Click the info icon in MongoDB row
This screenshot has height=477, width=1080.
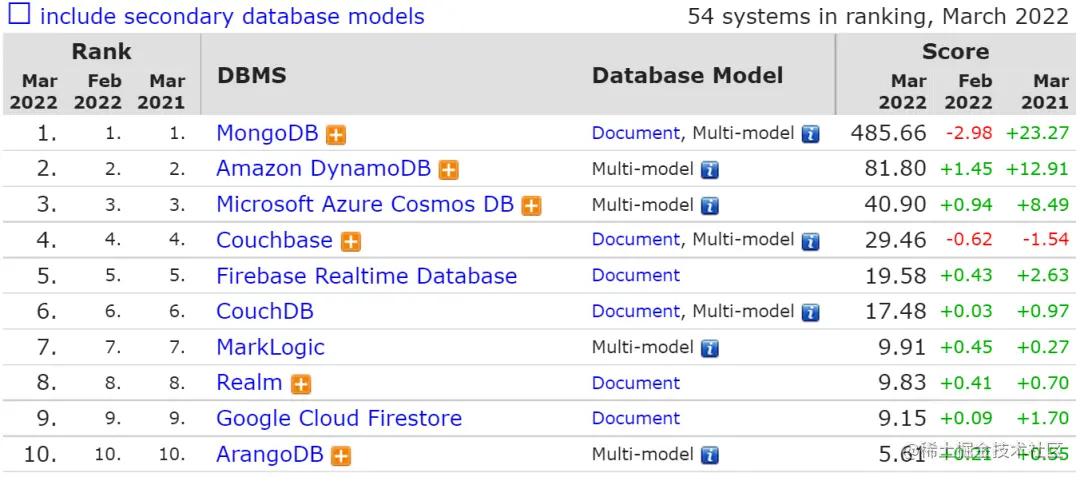[x=810, y=134]
